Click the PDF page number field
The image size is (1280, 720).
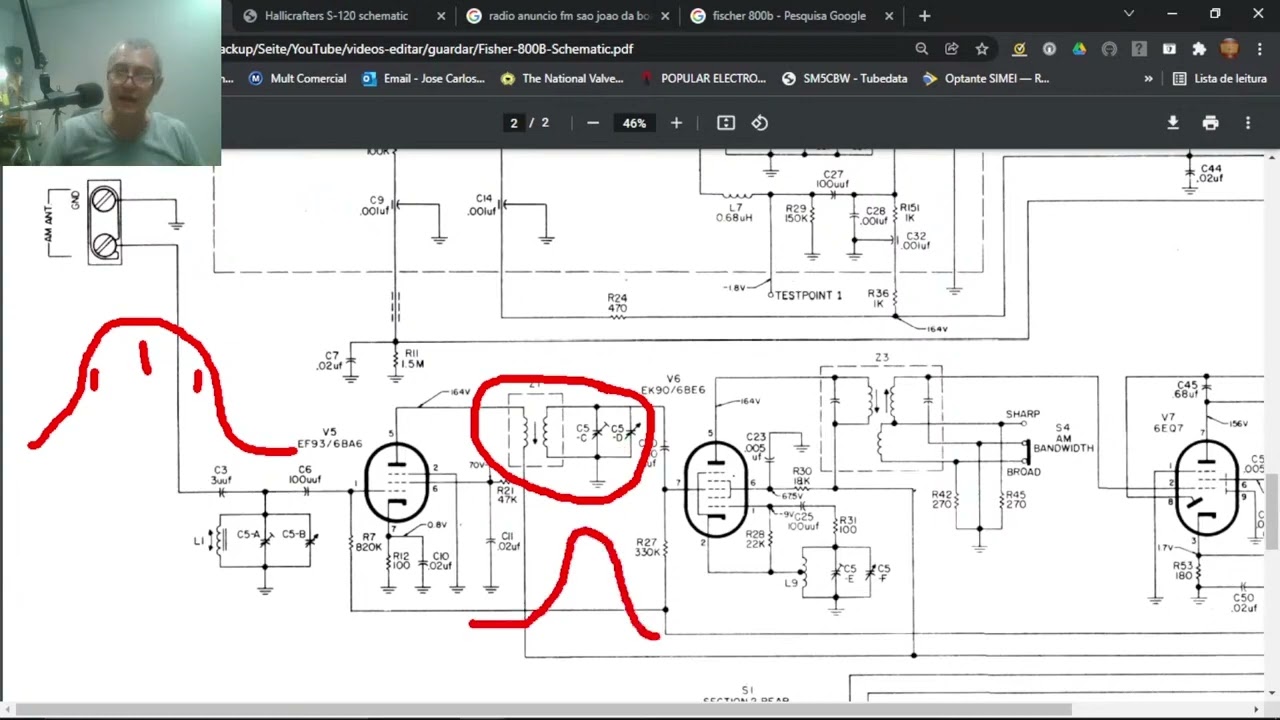tap(514, 123)
